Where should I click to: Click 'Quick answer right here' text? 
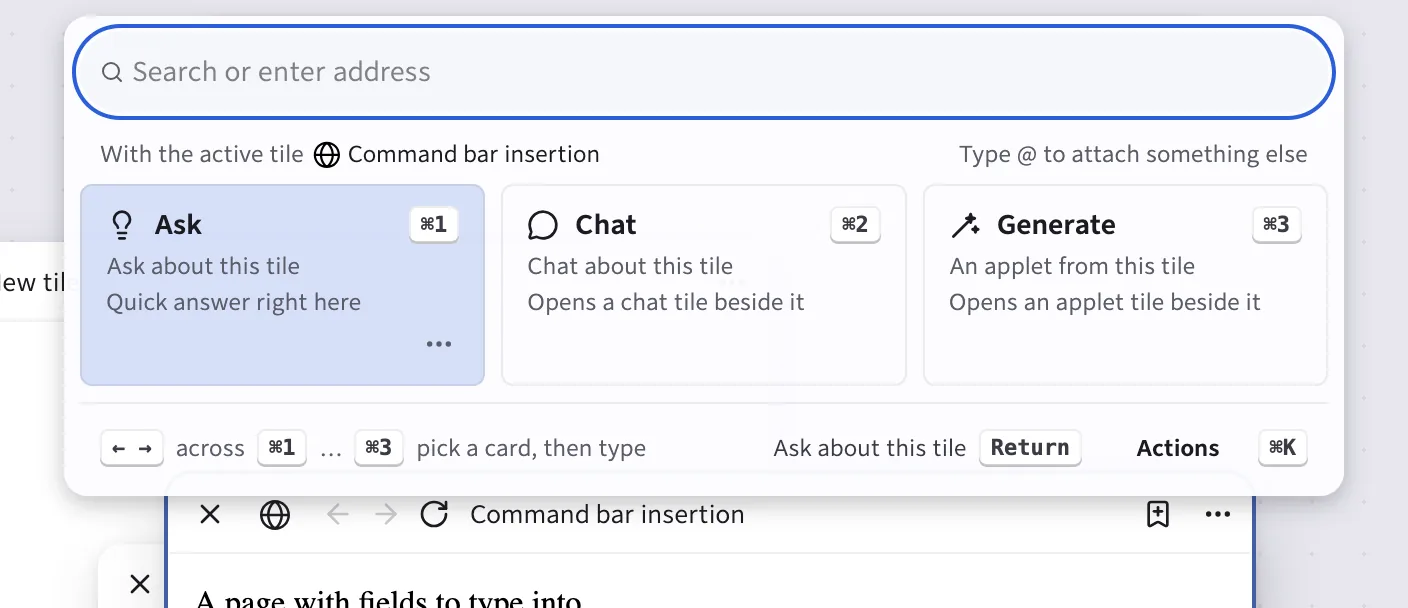234,302
